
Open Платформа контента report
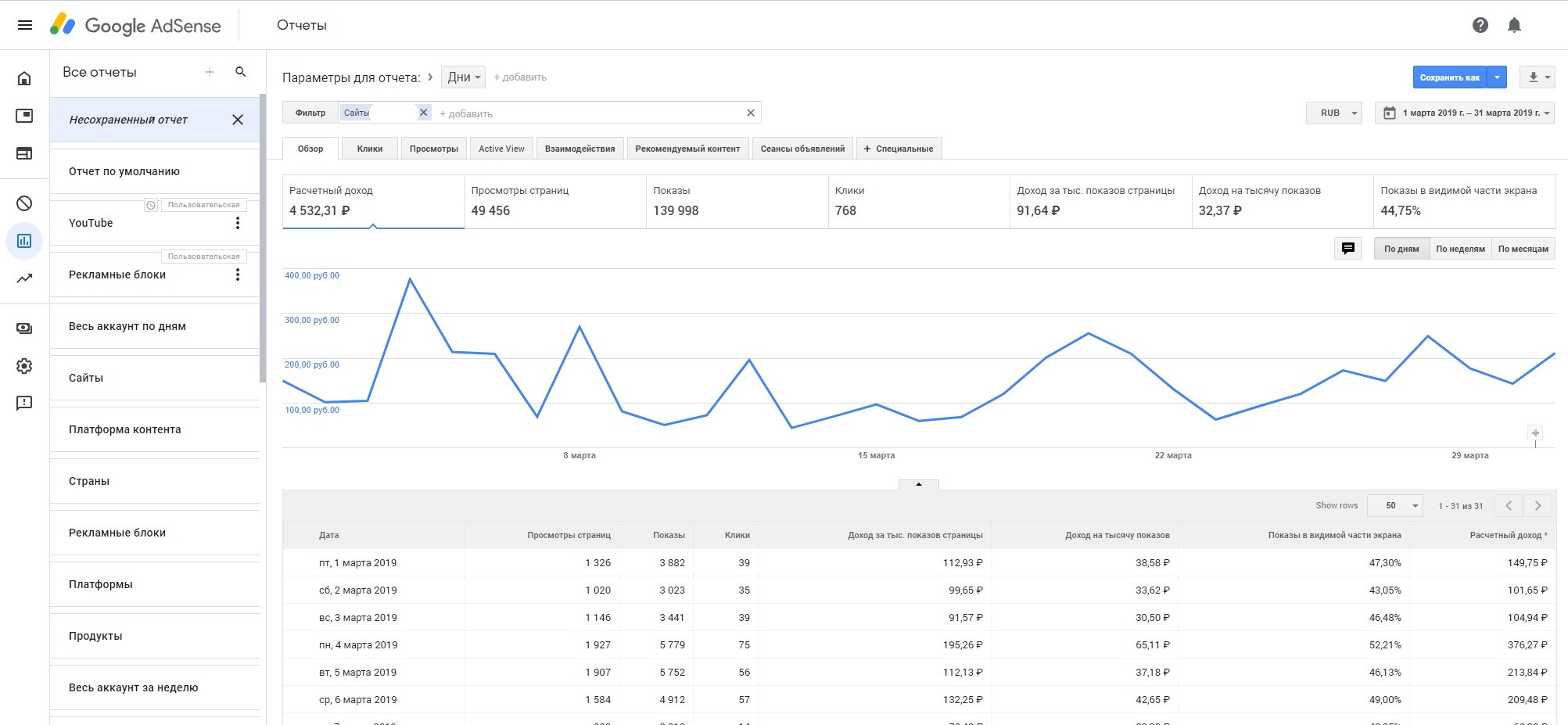[155, 429]
